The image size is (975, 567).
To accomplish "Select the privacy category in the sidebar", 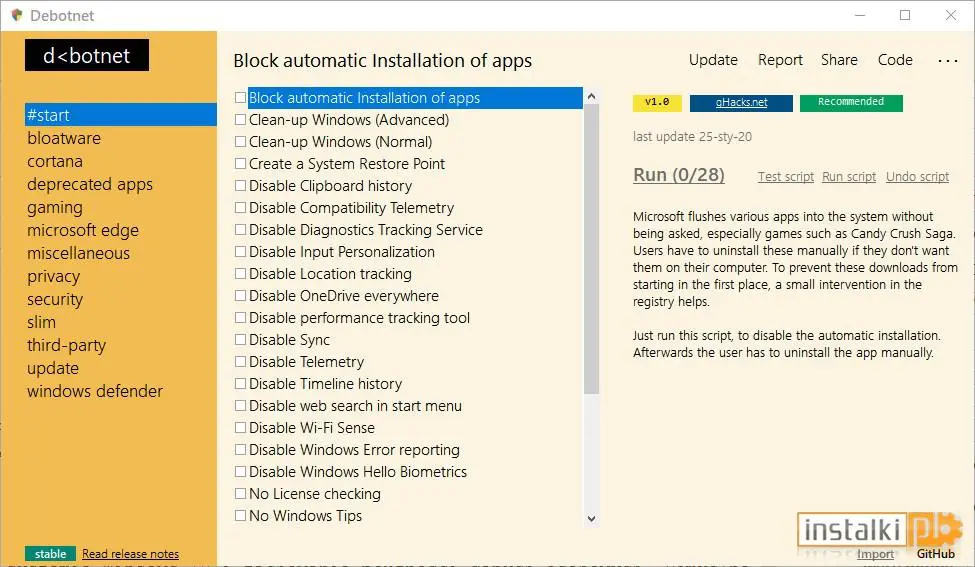I will pos(53,276).
